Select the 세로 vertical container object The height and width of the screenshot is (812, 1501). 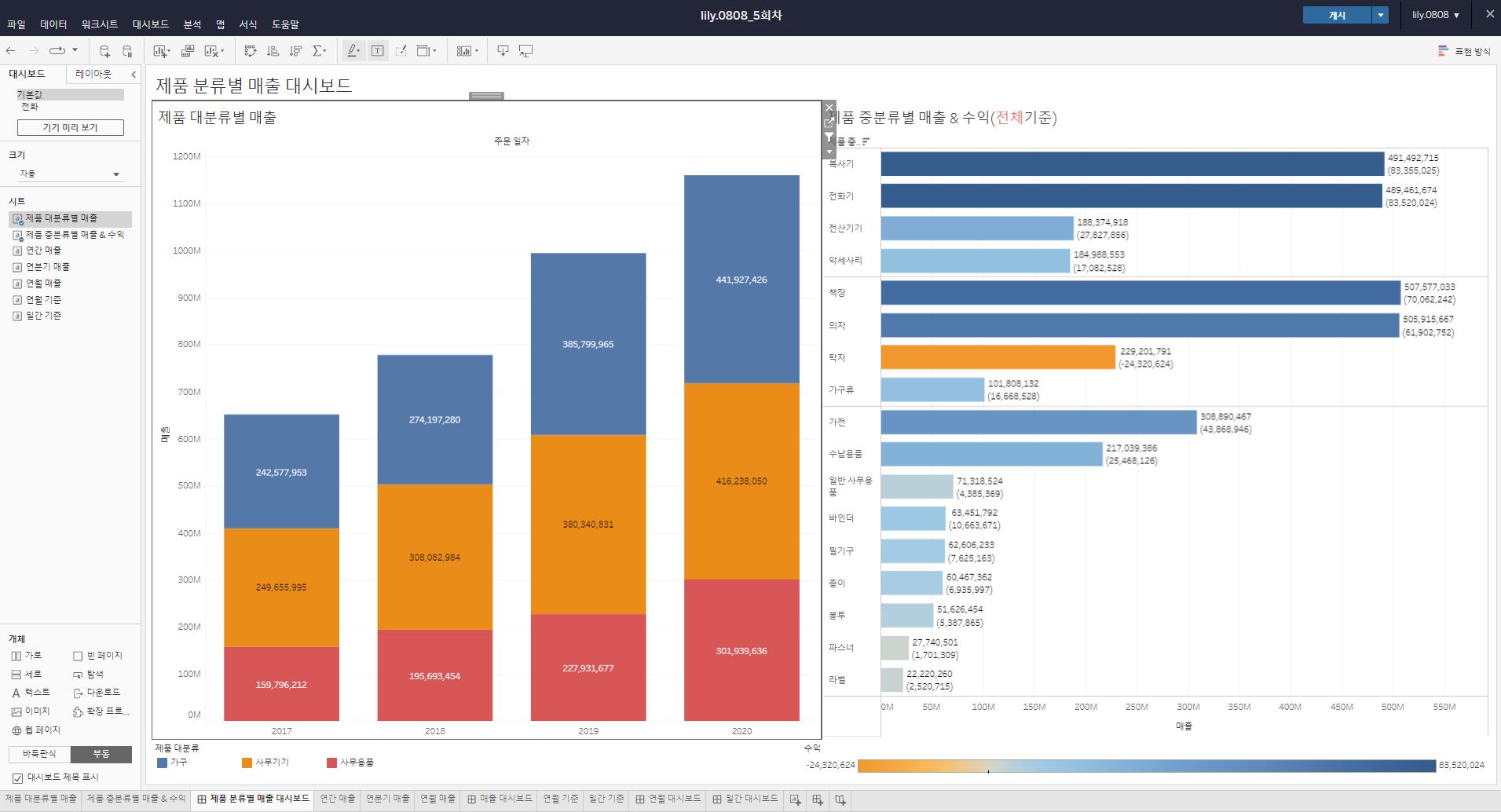click(x=27, y=675)
